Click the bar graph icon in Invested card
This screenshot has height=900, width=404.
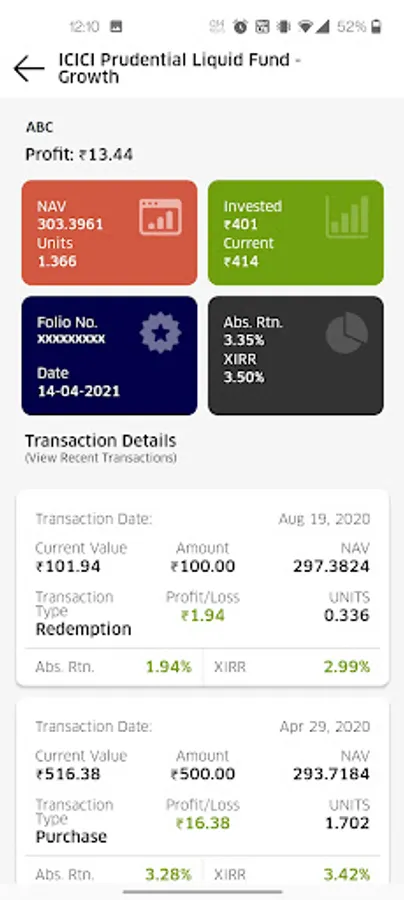click(x=347, y=216)
